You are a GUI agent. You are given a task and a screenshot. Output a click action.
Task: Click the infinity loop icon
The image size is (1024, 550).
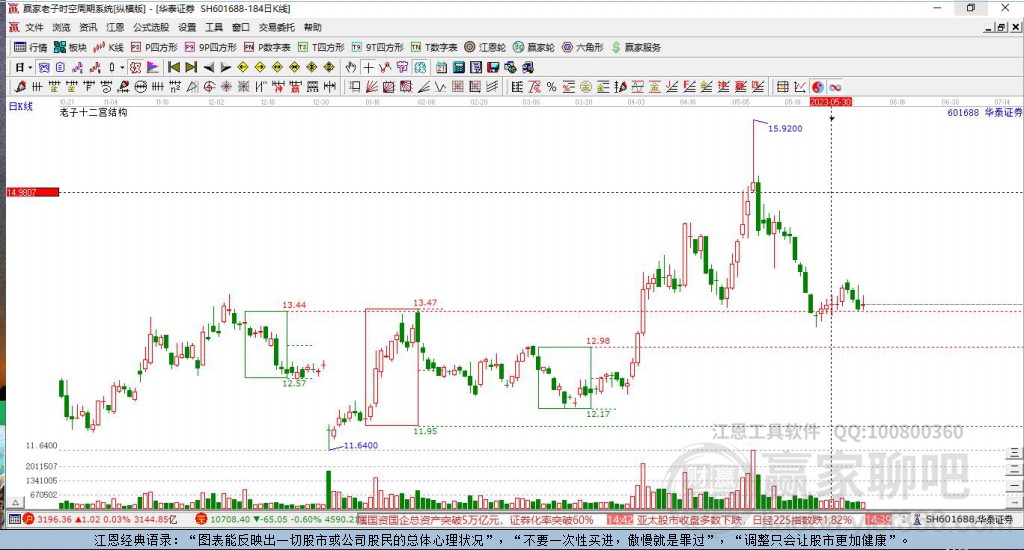tap(835, 86)
